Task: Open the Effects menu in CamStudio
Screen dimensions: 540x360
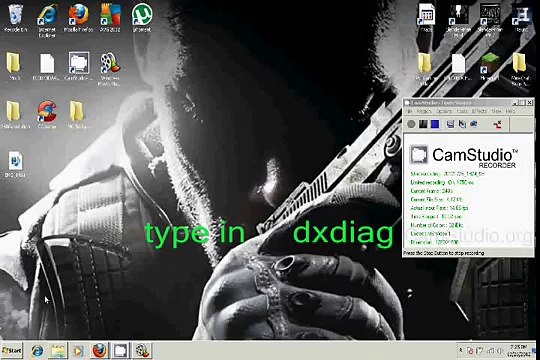Action: pyautogui.click(x=479, y=111)
